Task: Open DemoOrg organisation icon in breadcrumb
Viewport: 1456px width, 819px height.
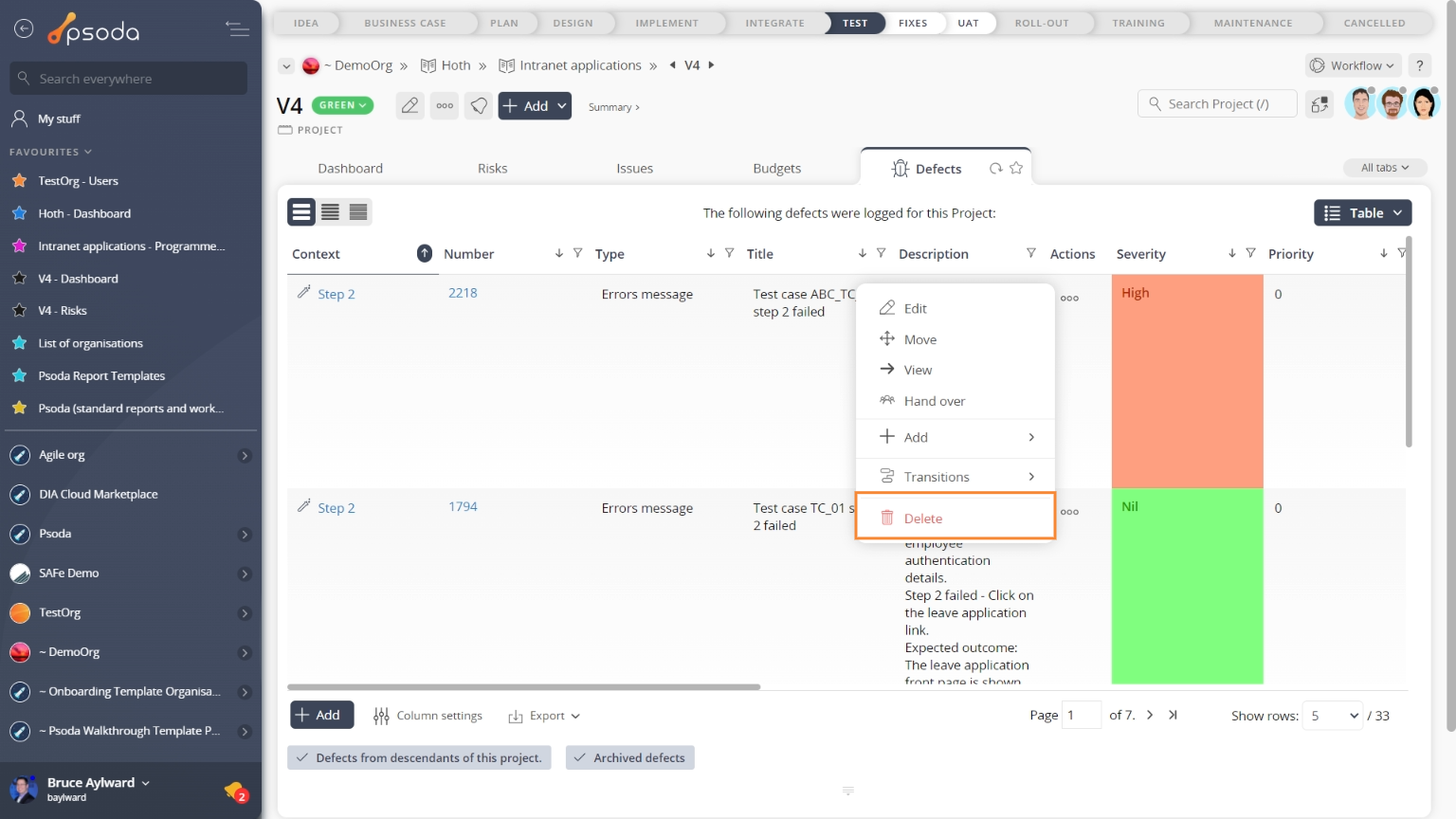Action: pos(311,65)
